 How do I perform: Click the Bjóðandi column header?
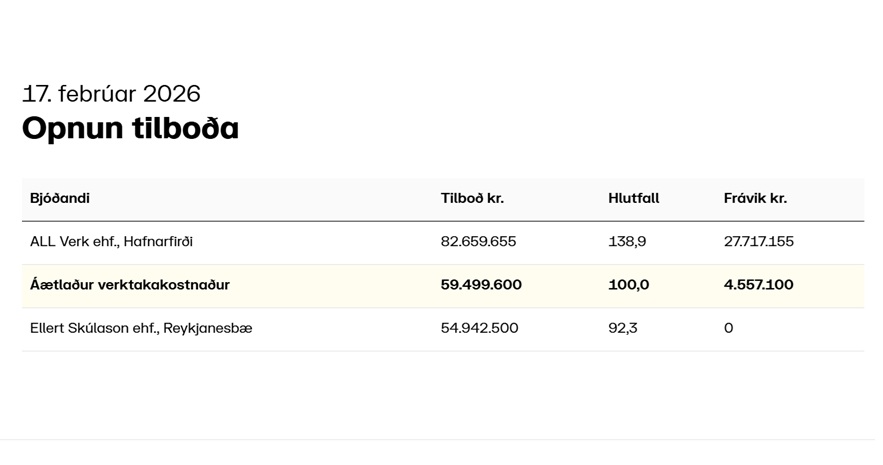coord(60,198)
